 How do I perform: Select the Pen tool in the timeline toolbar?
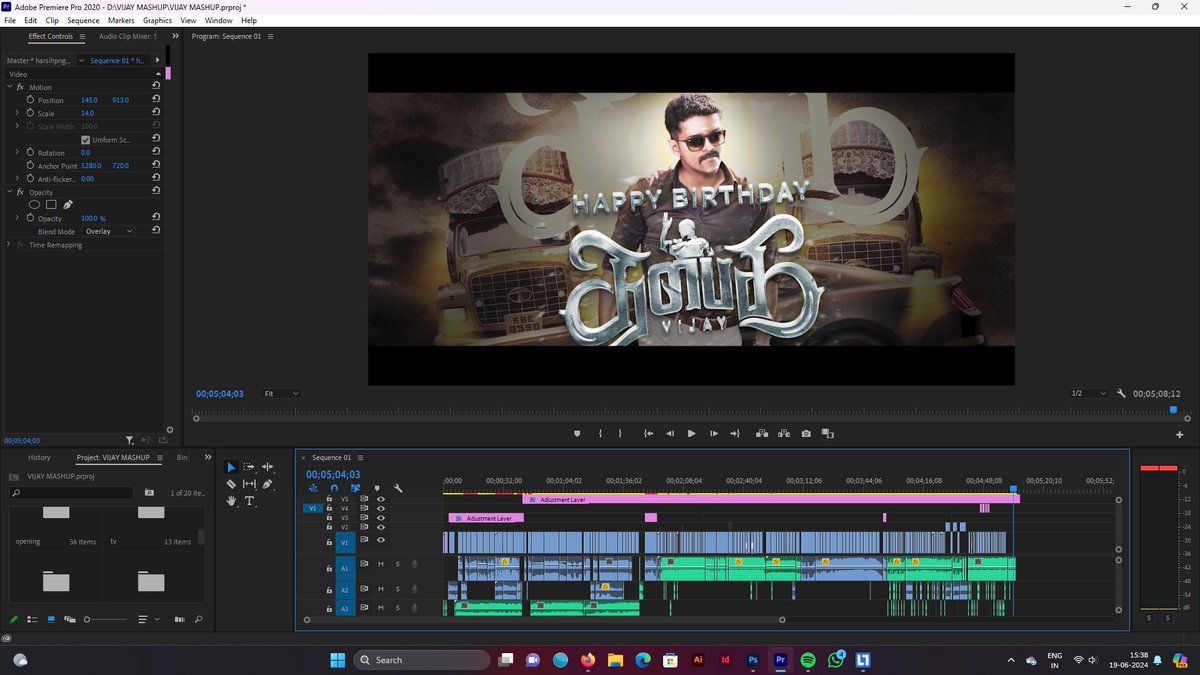click(267, 485)
